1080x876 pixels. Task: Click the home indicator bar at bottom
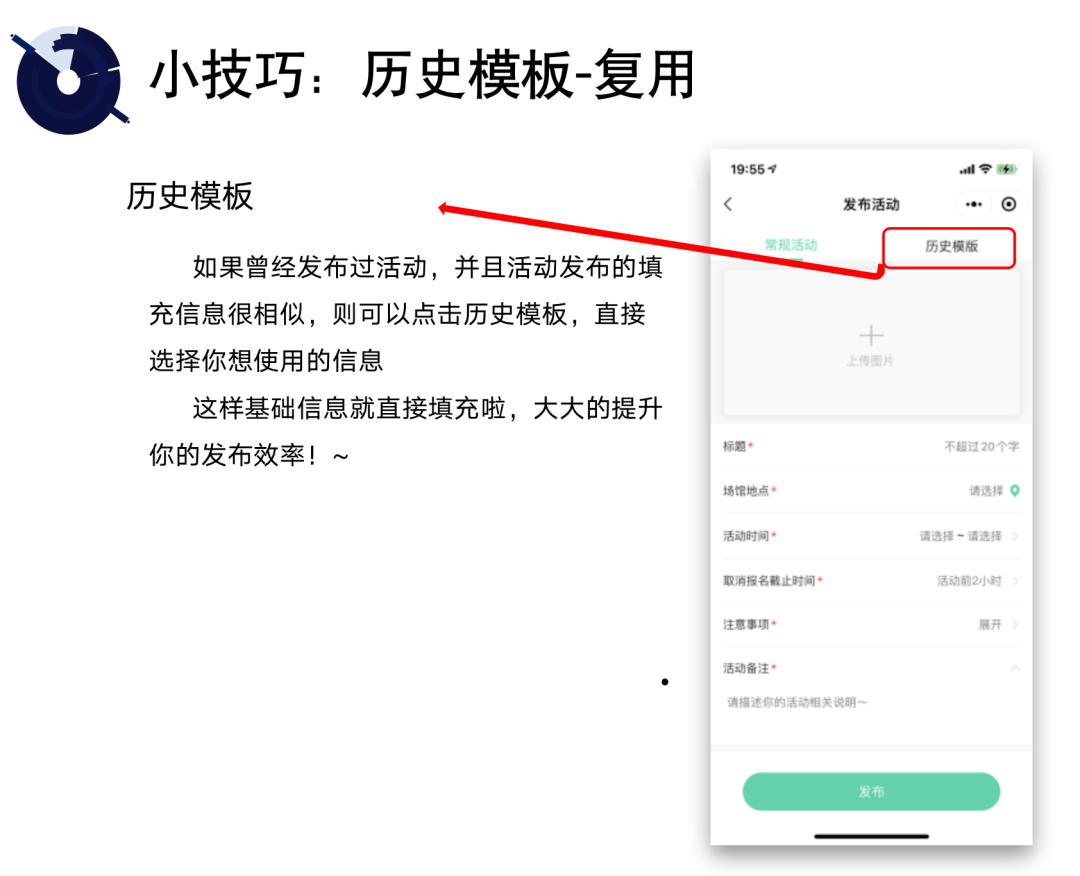[871, 836]
